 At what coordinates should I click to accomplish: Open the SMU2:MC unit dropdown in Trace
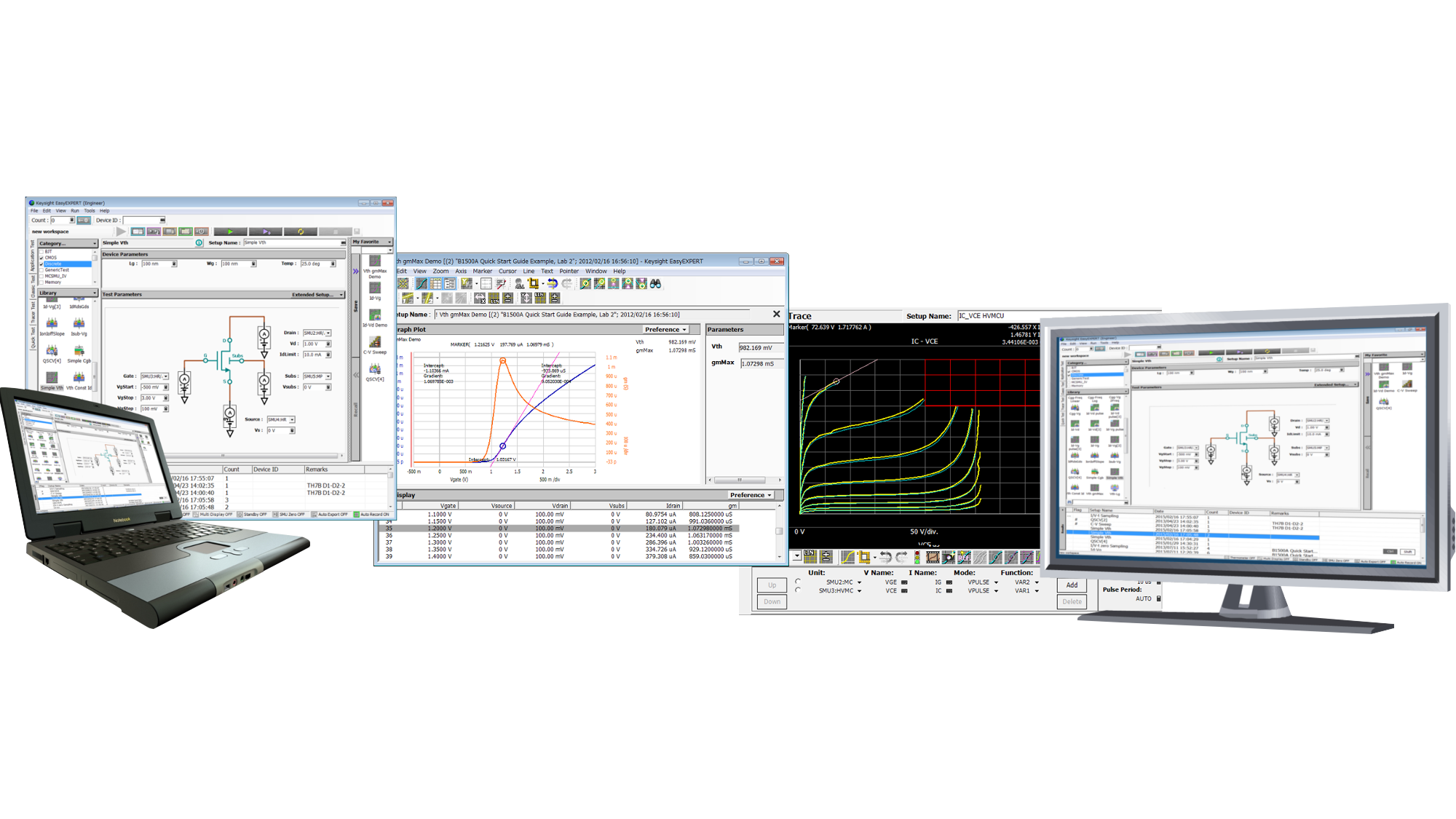pos(859,582)
